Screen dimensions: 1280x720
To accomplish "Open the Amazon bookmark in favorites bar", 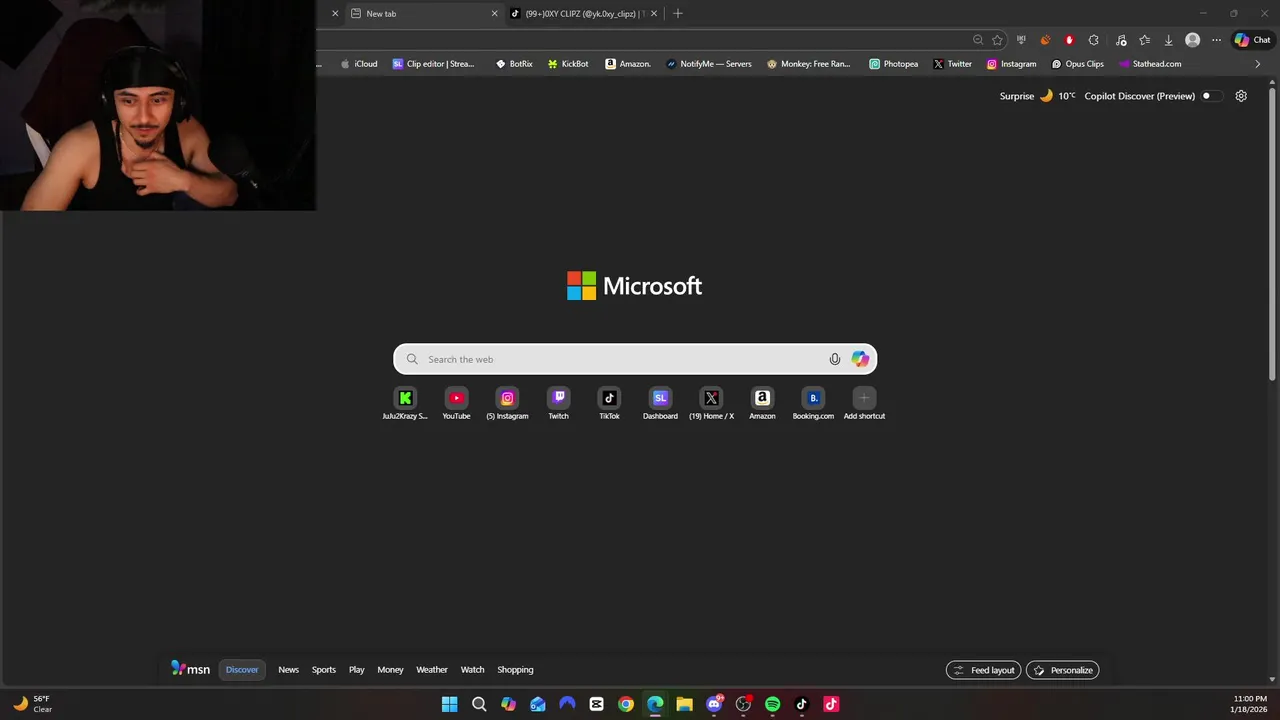I will tap(628, 64).
